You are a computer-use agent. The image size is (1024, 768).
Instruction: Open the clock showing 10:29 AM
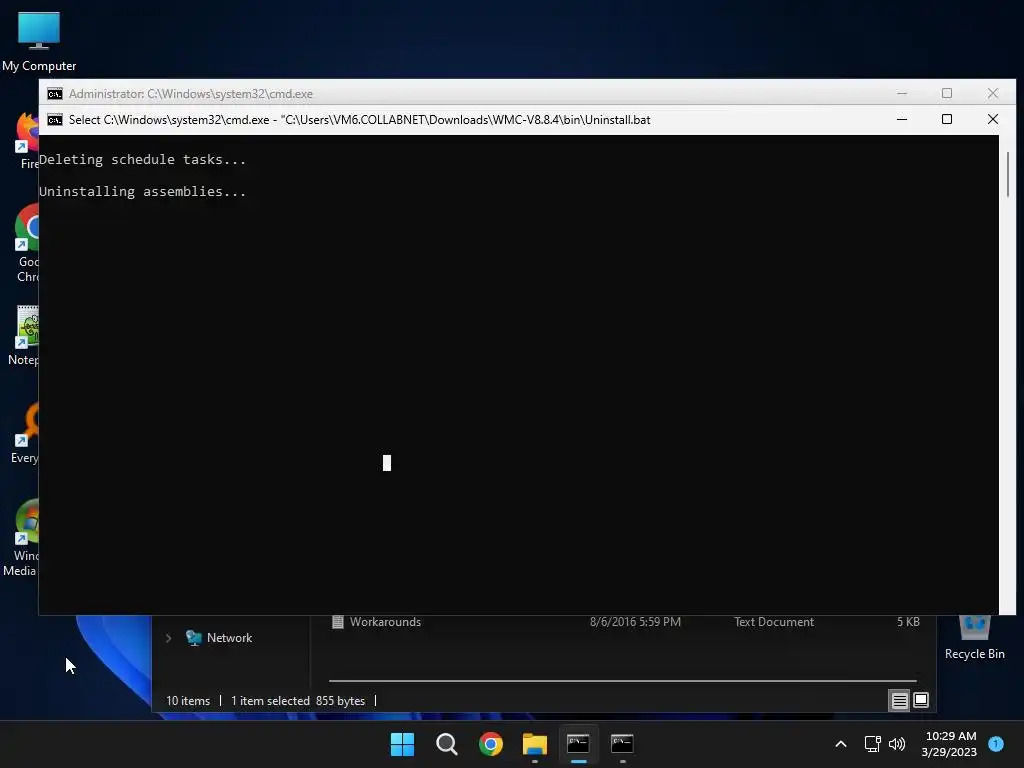click(950, 744)
